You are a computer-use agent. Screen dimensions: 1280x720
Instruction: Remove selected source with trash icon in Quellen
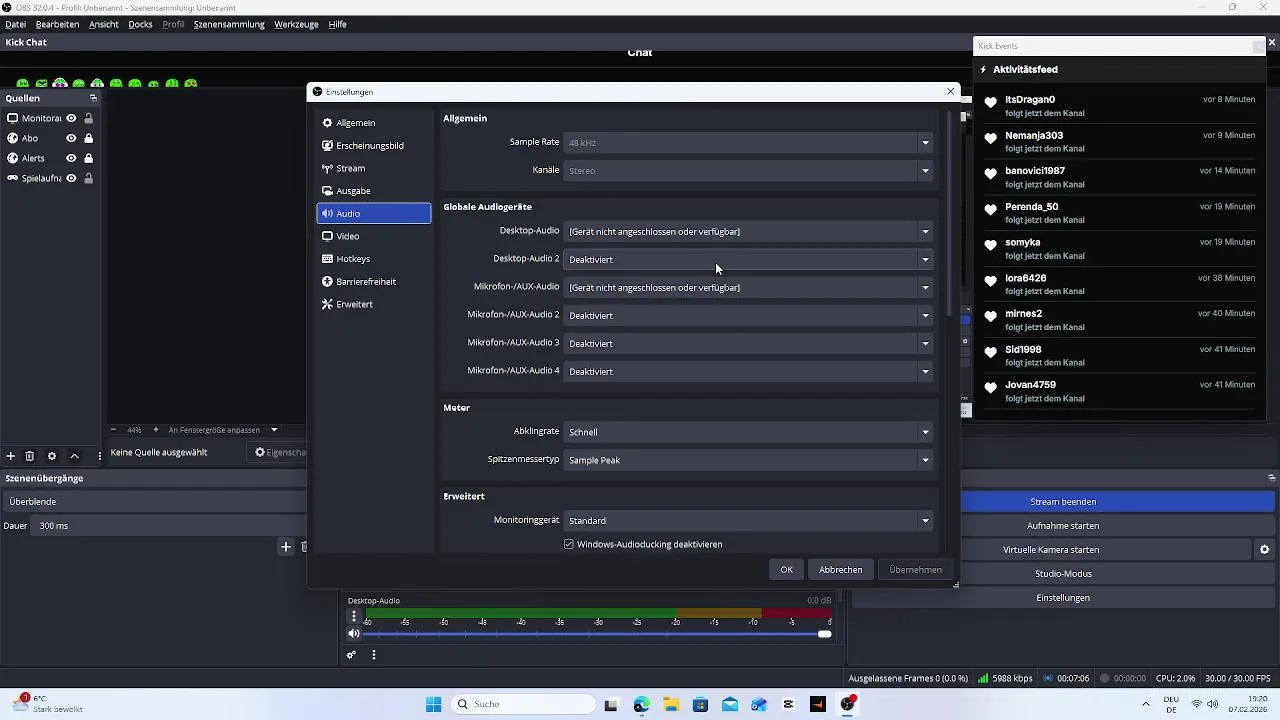(x=30, y=456)
